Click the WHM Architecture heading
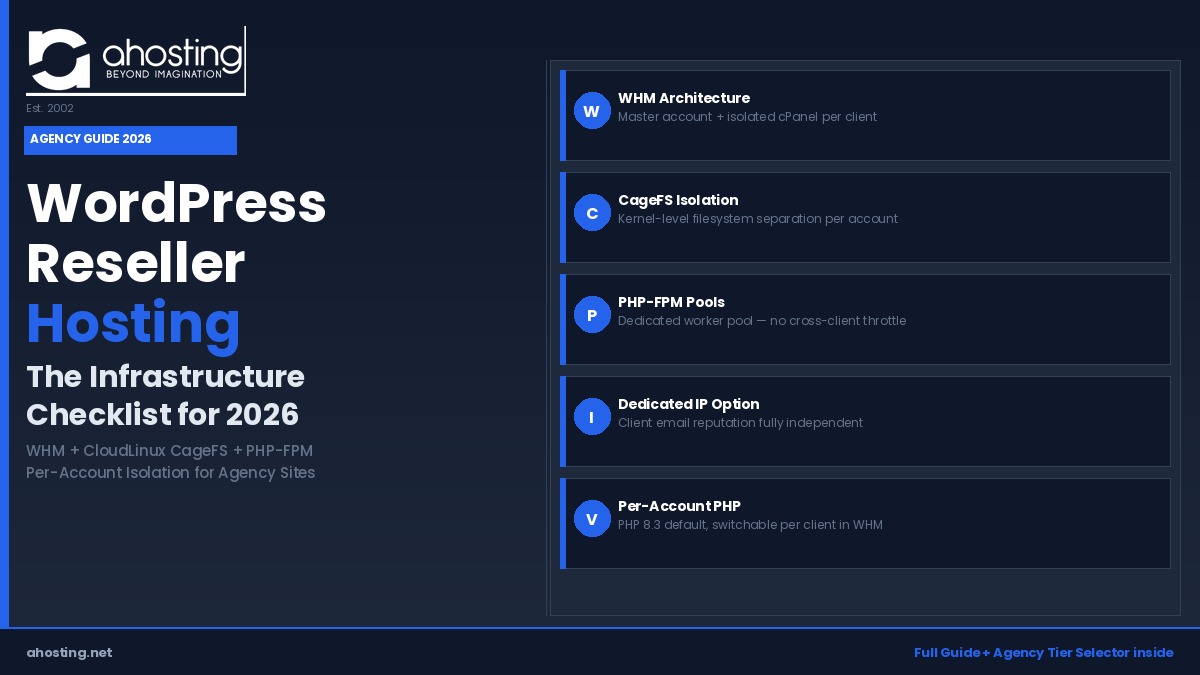 point(684,98)
